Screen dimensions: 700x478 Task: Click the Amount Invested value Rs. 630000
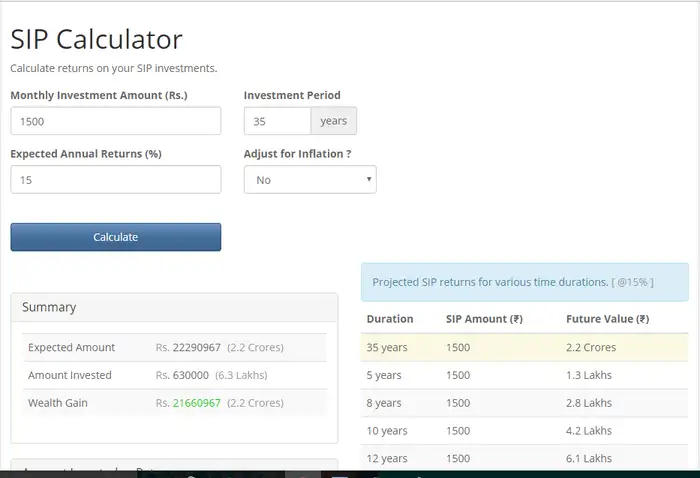tap(182, 375)
